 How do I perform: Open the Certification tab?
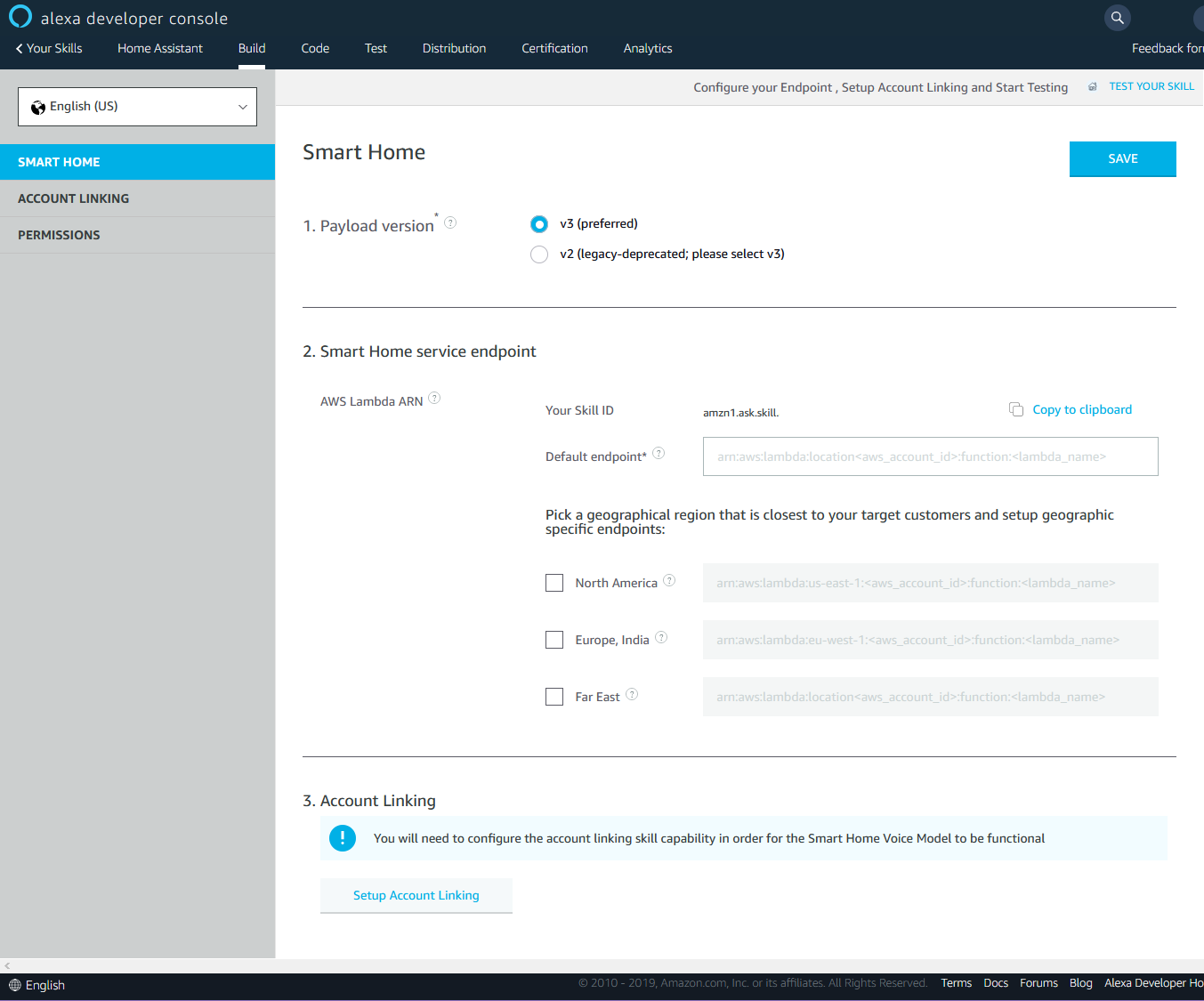click(554, 48)
